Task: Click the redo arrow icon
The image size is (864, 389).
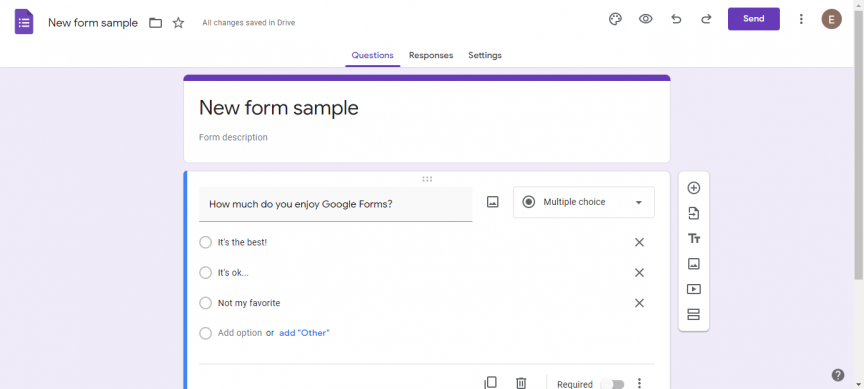Action: click(706, 19)
